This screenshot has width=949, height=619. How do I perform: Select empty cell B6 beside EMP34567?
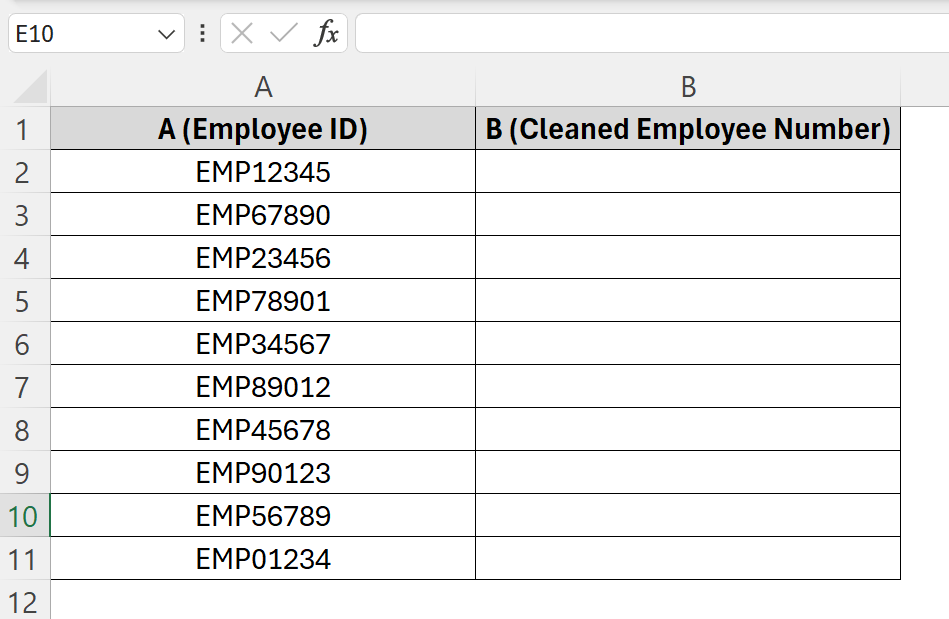pos(688,344)
